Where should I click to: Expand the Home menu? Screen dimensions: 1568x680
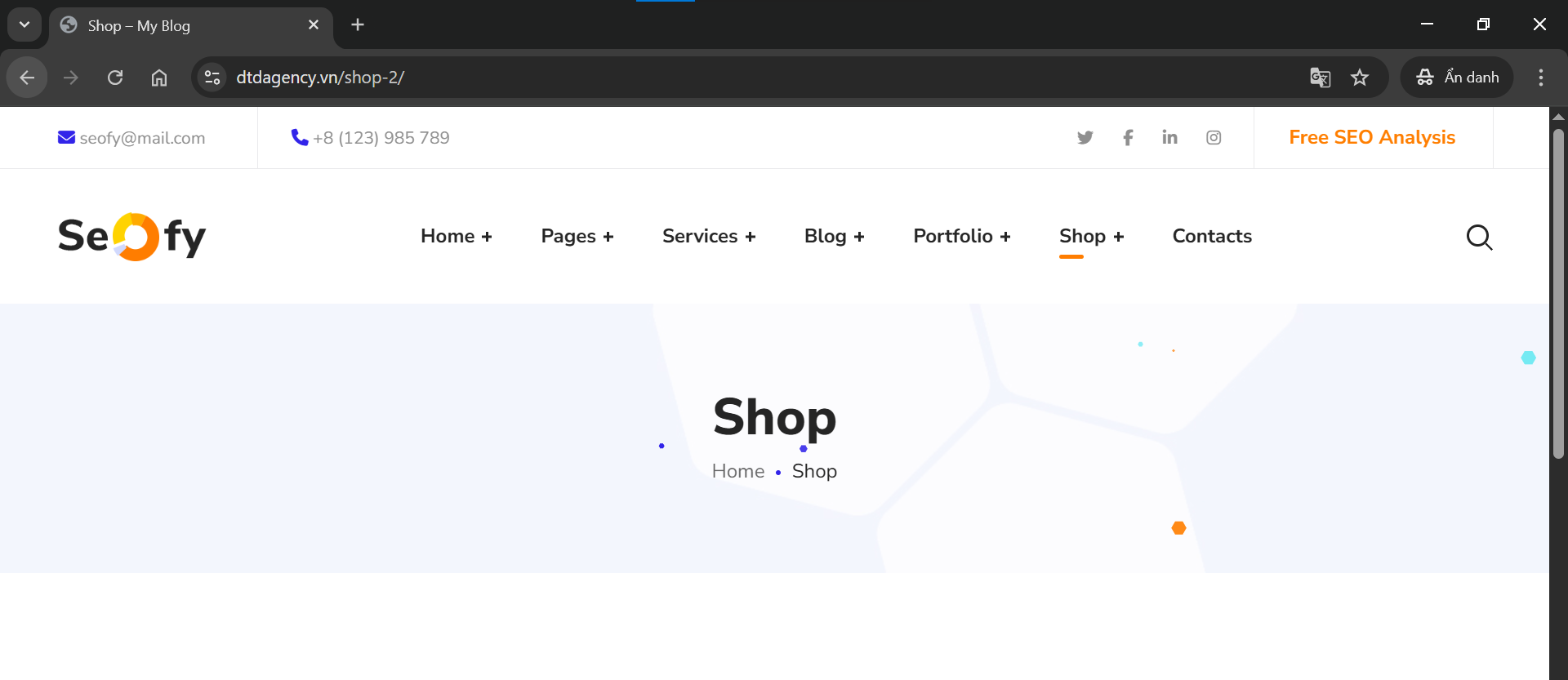(456, 237)
